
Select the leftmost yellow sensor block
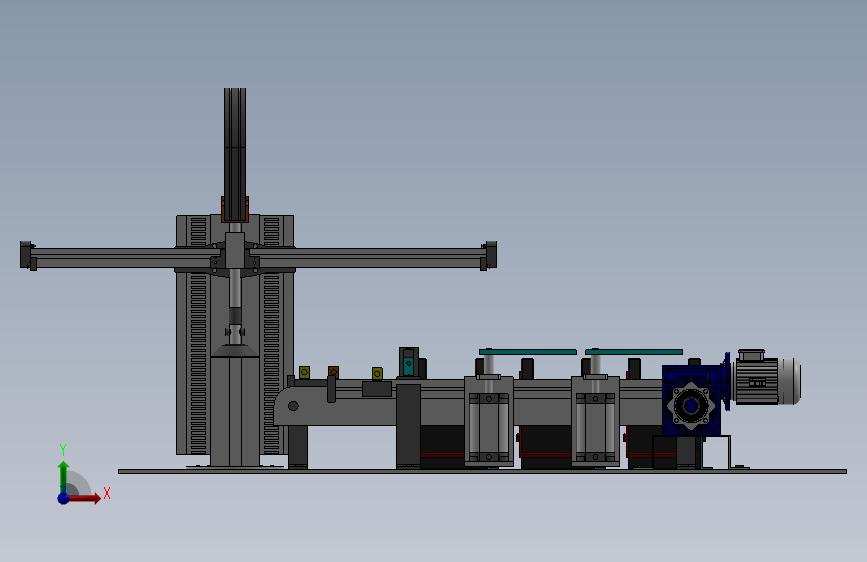pyautogui.click(x=304, y=372)
